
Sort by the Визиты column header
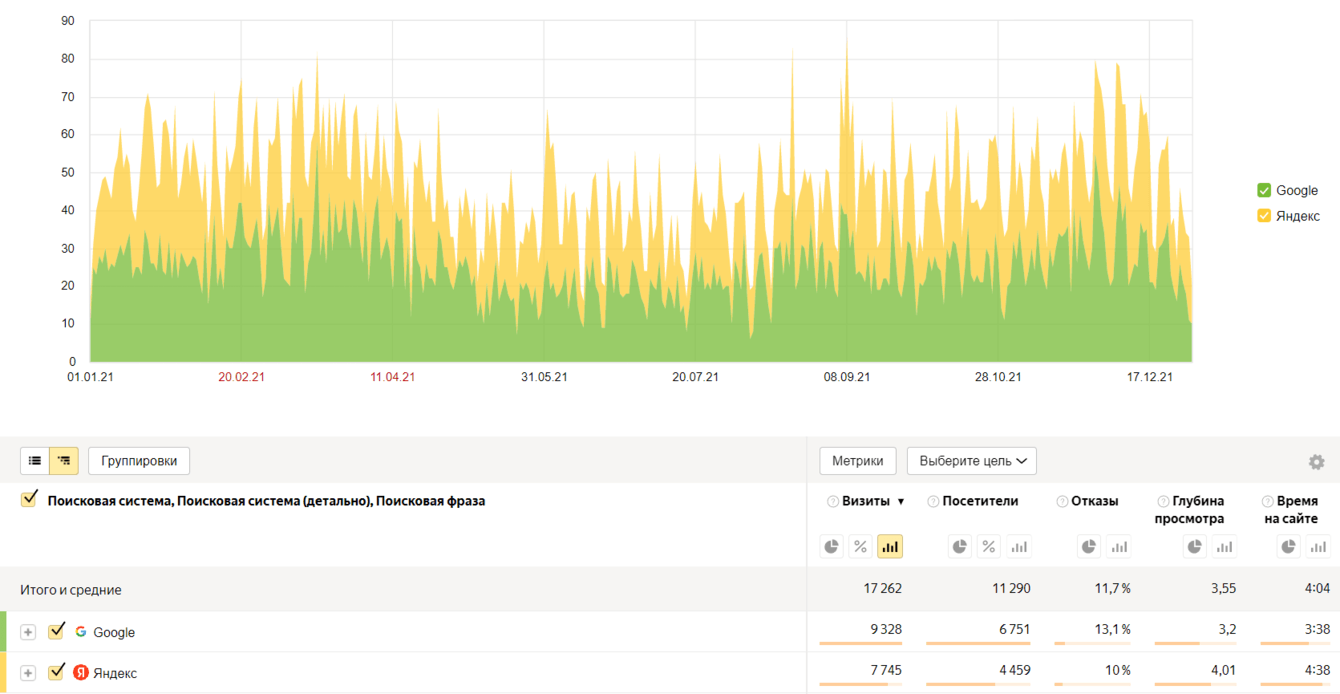[866, 501]
